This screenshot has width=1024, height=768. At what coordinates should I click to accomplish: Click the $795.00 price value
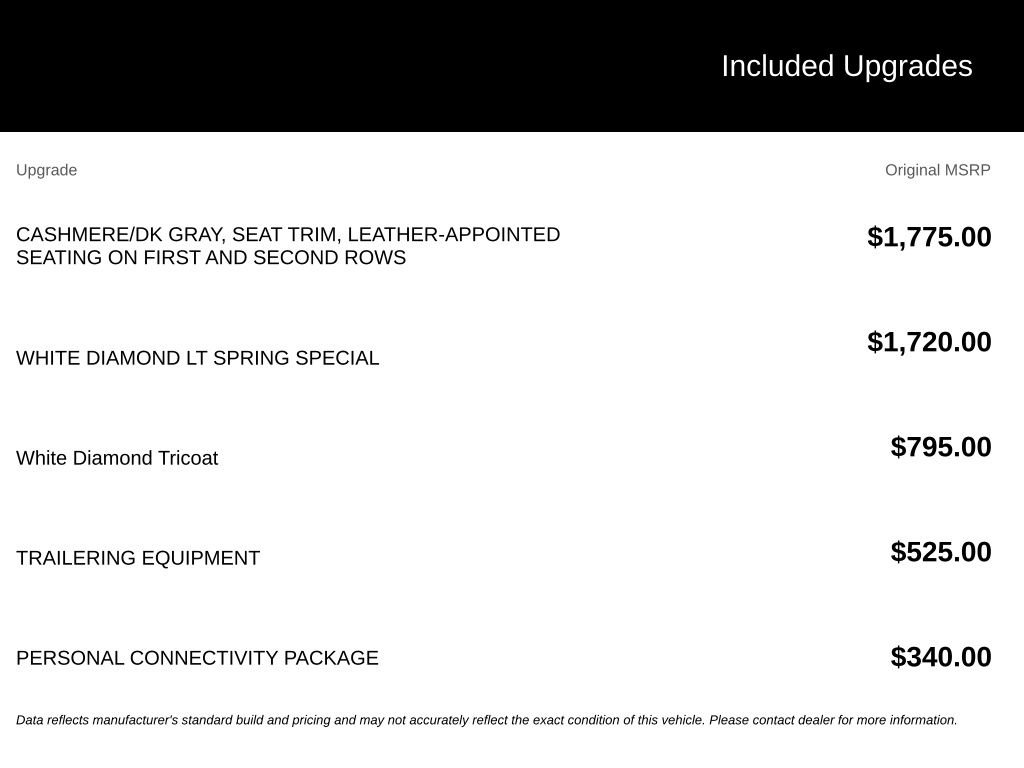[x=940, y=447]
